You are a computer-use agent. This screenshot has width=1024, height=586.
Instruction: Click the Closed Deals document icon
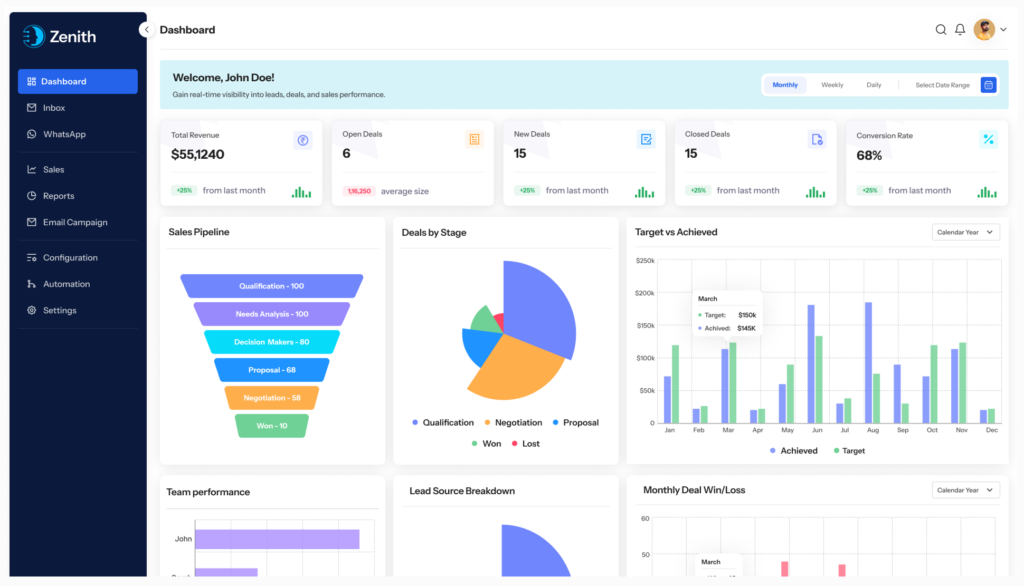pyautogui.click(x=817, y=139)
